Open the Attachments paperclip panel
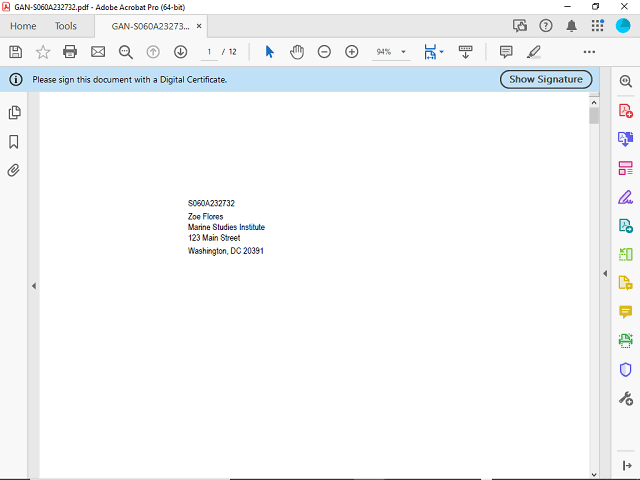The height and width of the screenshot is (480, 640). tap(13, 170)
